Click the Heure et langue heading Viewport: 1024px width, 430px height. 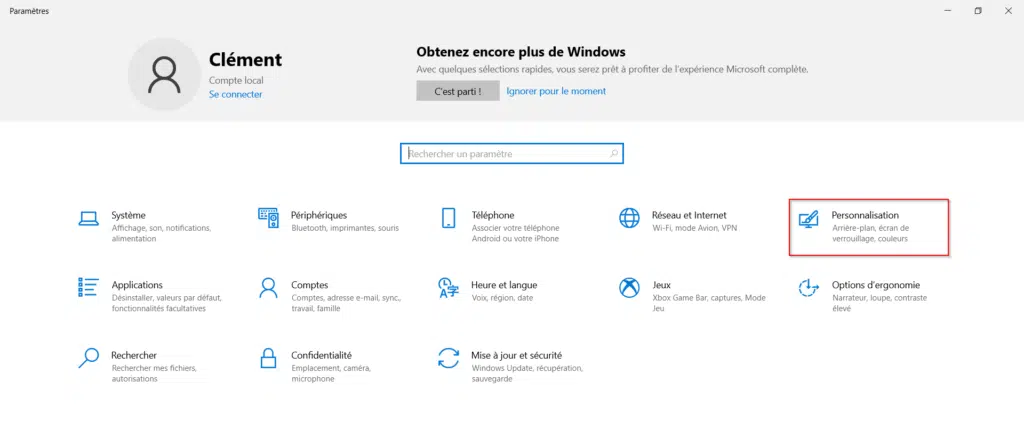[504, 285]
